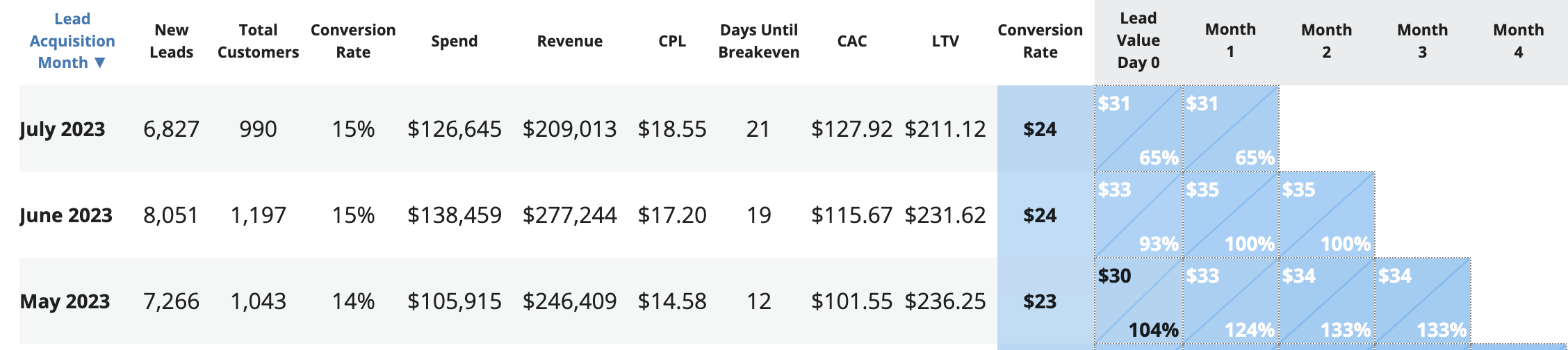Click the Days Until Breakeven header
1568x350 pixels.
758,41
